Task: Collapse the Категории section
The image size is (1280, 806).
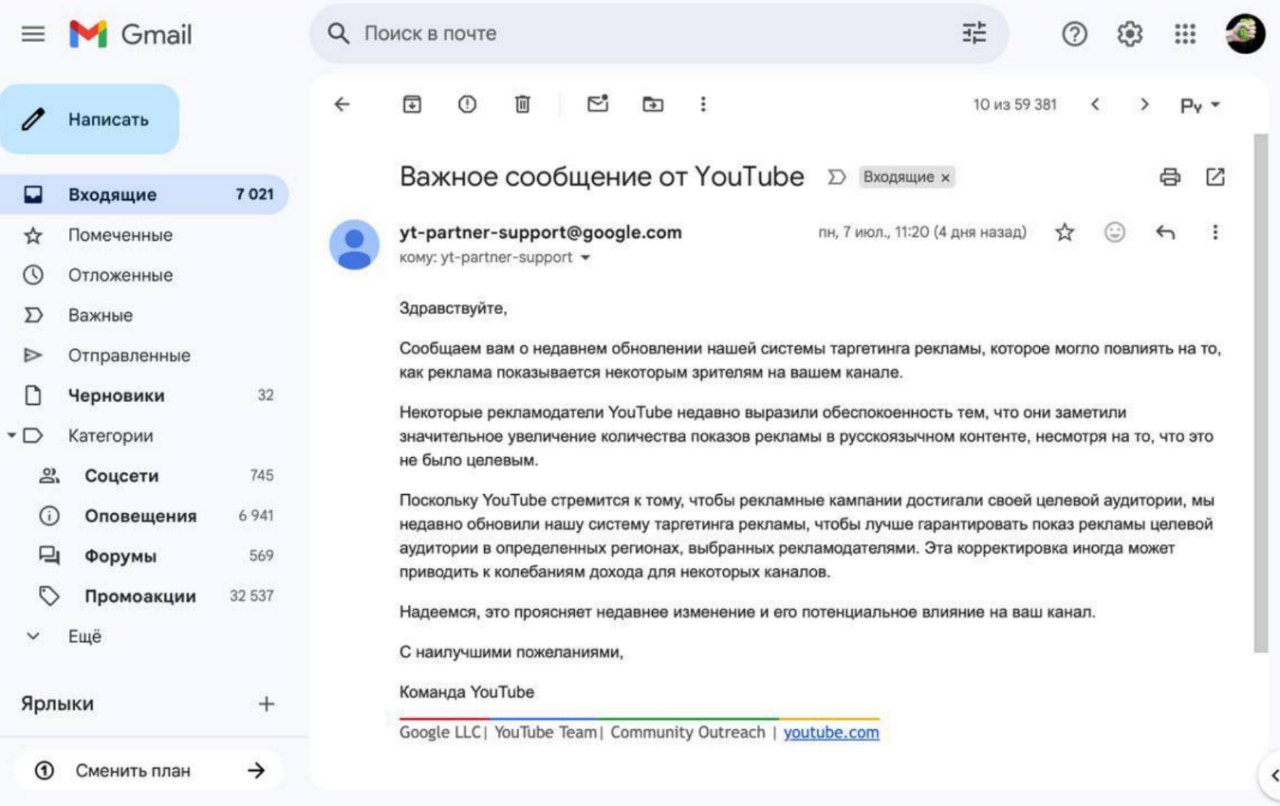Action: (x=11, y=436)
